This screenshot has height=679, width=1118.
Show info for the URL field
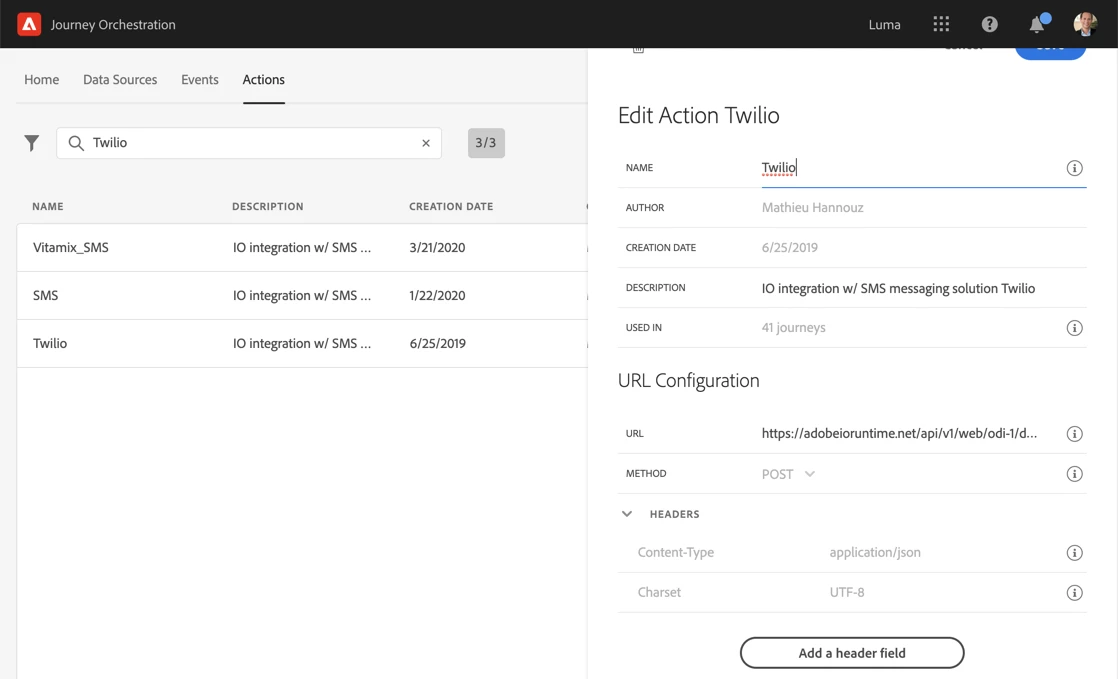(1075, 434)
